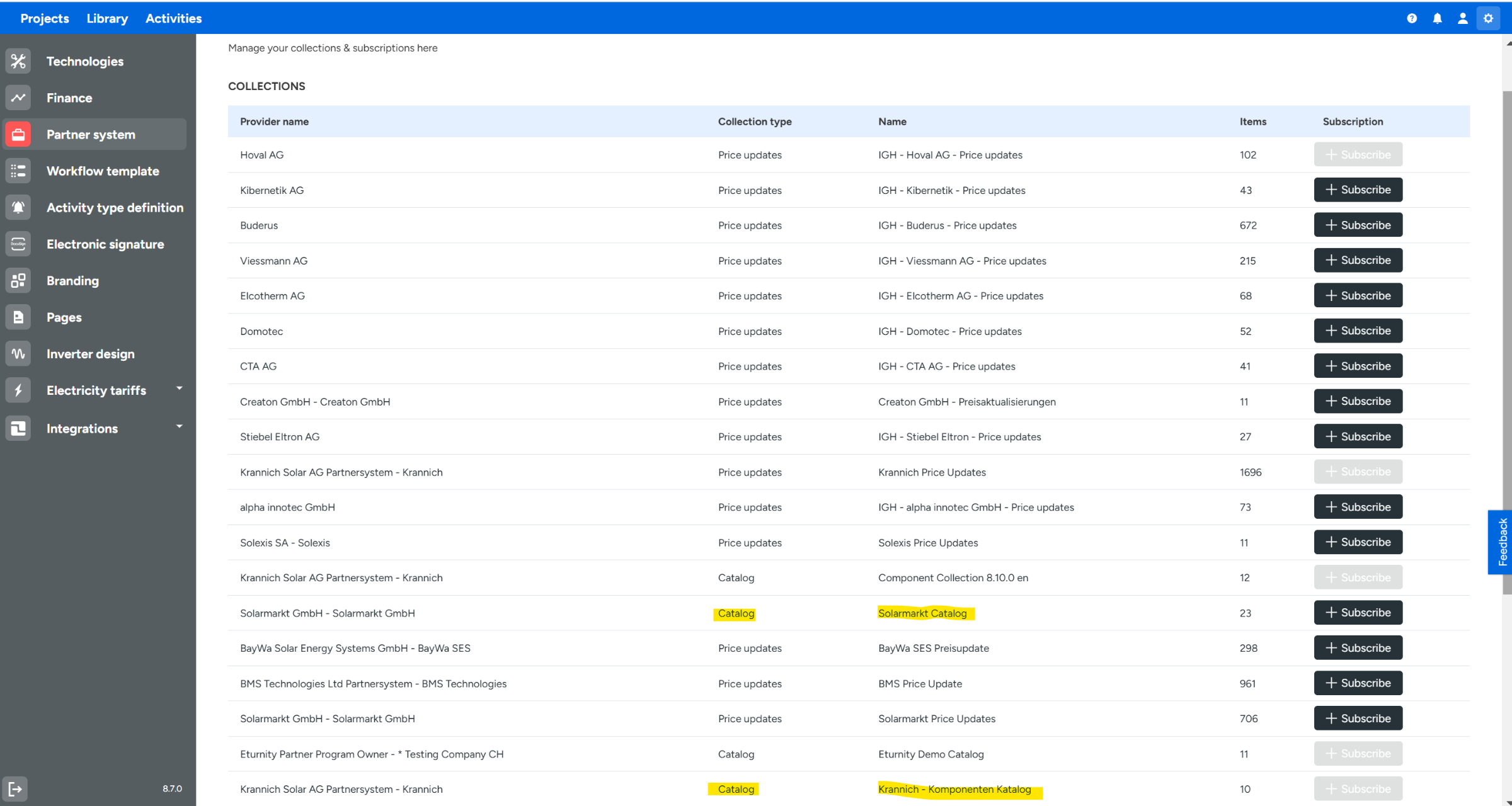Select the Workflow template list icon
This screenshot has height=806, width=1512.
click(x=18, y=171)
